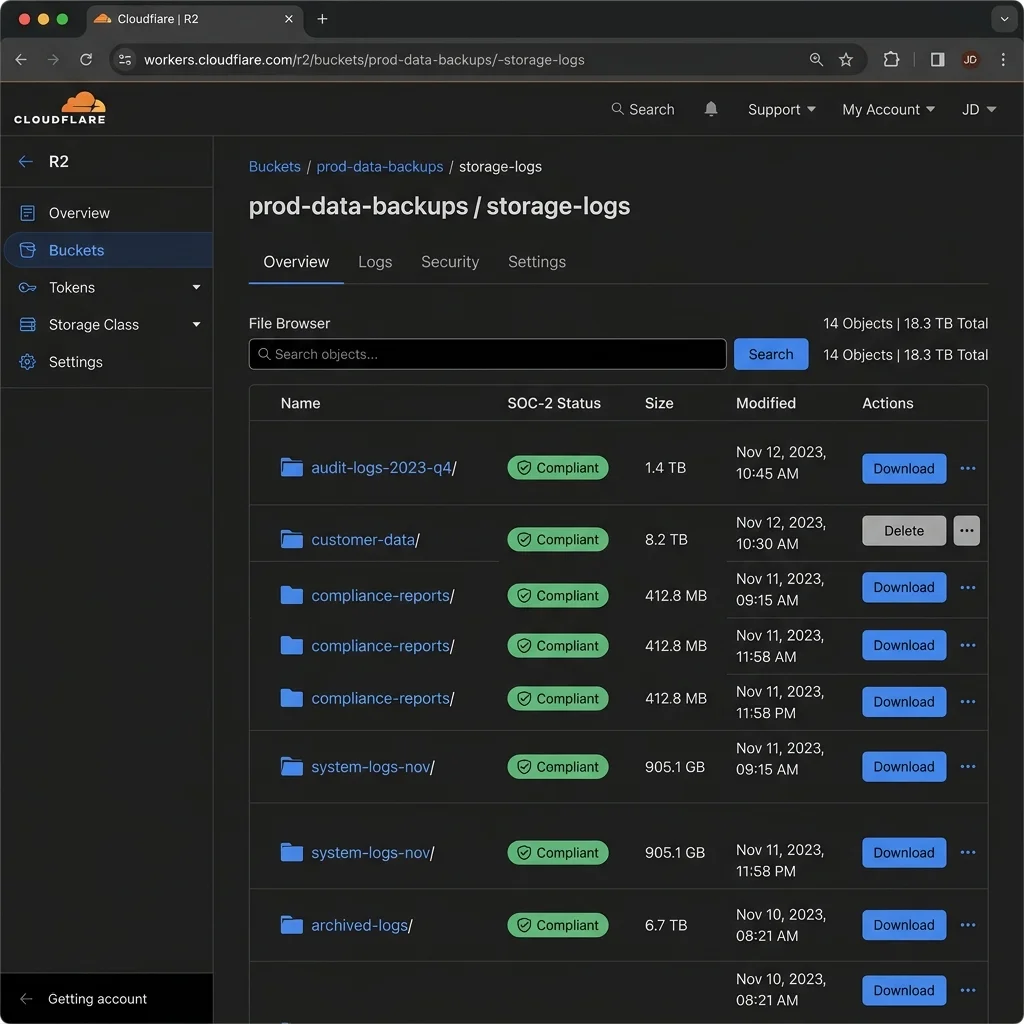Open the audit-logs-2023-q4 folder link
This screenshot has height=1024, width=1024.
coord(383,468)
